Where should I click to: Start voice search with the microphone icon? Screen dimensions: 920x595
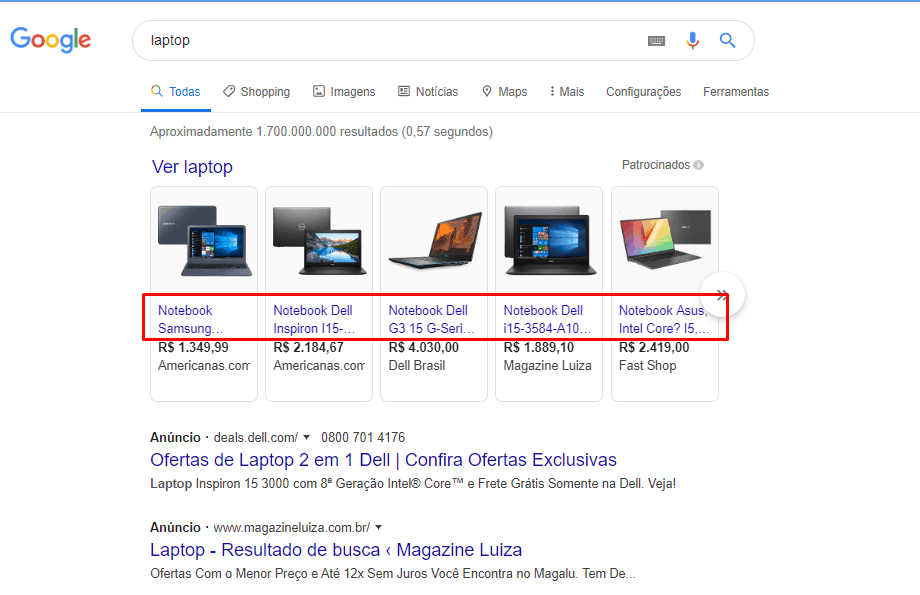coord(692,40)
